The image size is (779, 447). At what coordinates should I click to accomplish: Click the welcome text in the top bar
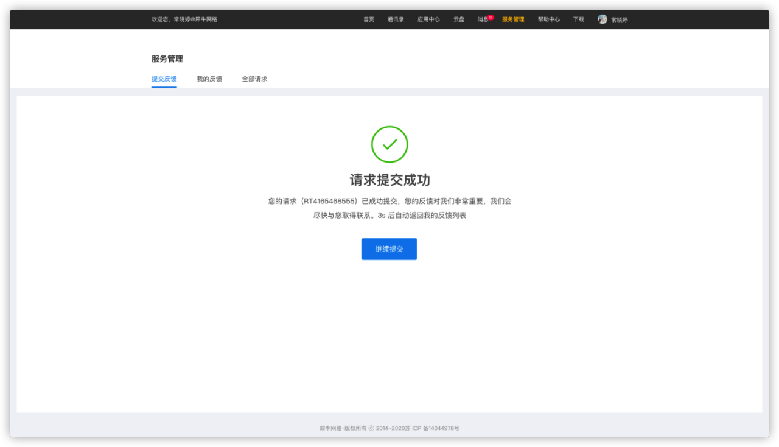(x=184, y=19)
